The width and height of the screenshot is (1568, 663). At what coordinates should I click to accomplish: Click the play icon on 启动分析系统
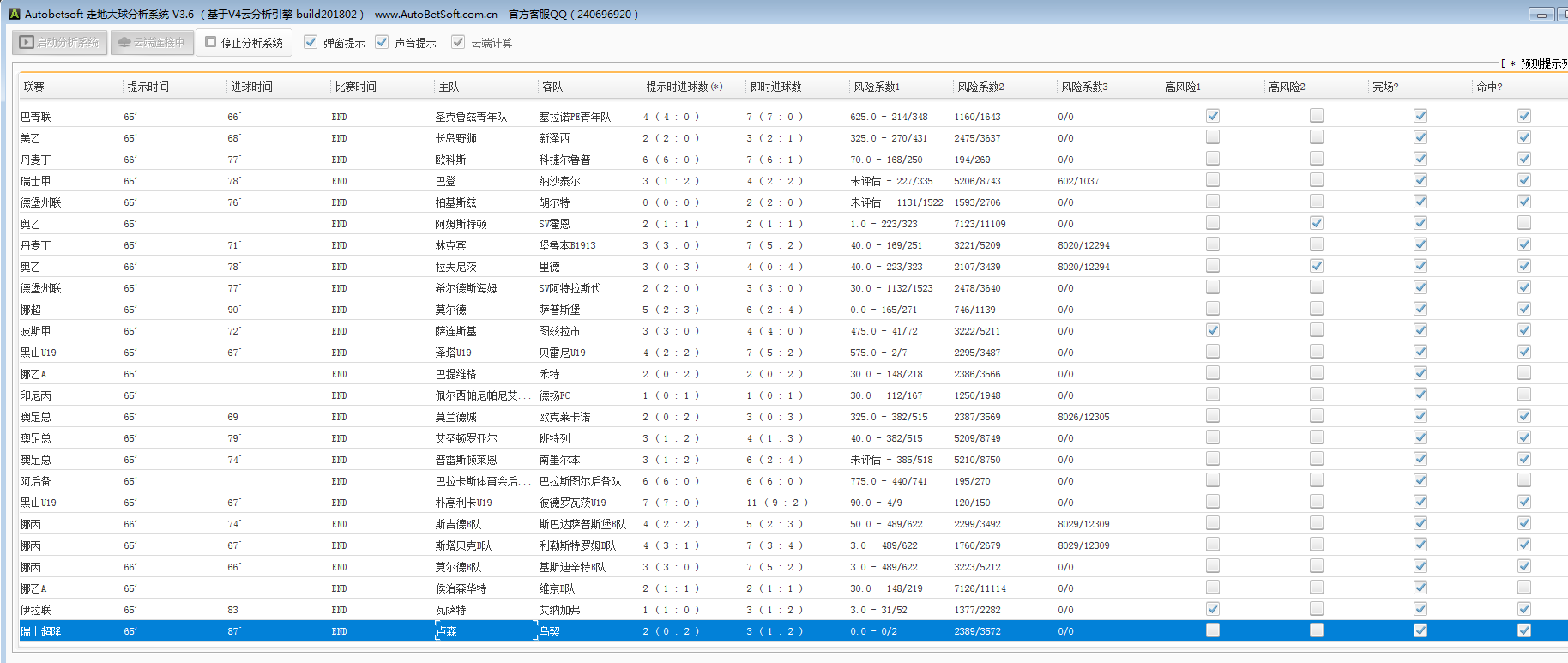pos(27,42)
